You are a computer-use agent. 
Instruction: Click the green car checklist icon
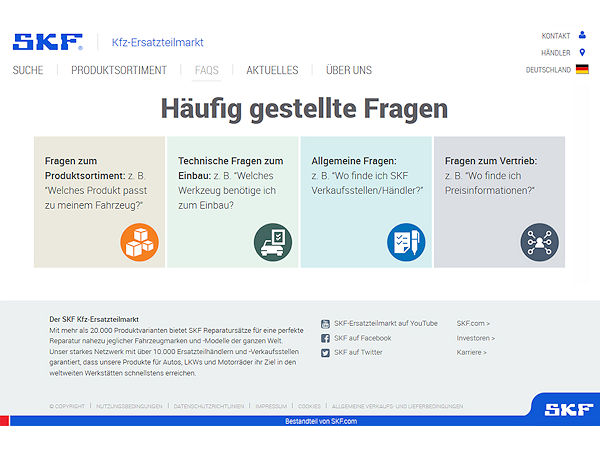(x=273, y=242)
